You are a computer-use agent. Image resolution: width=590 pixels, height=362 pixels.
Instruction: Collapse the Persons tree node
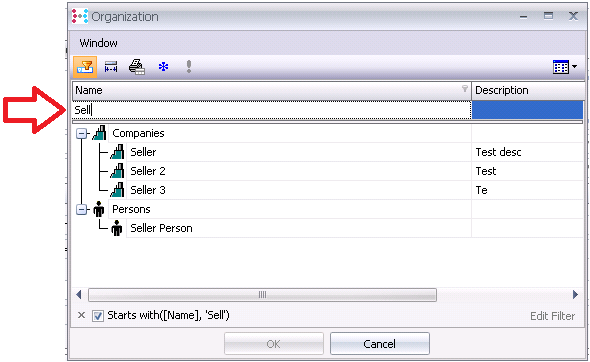tap(82, 210)
